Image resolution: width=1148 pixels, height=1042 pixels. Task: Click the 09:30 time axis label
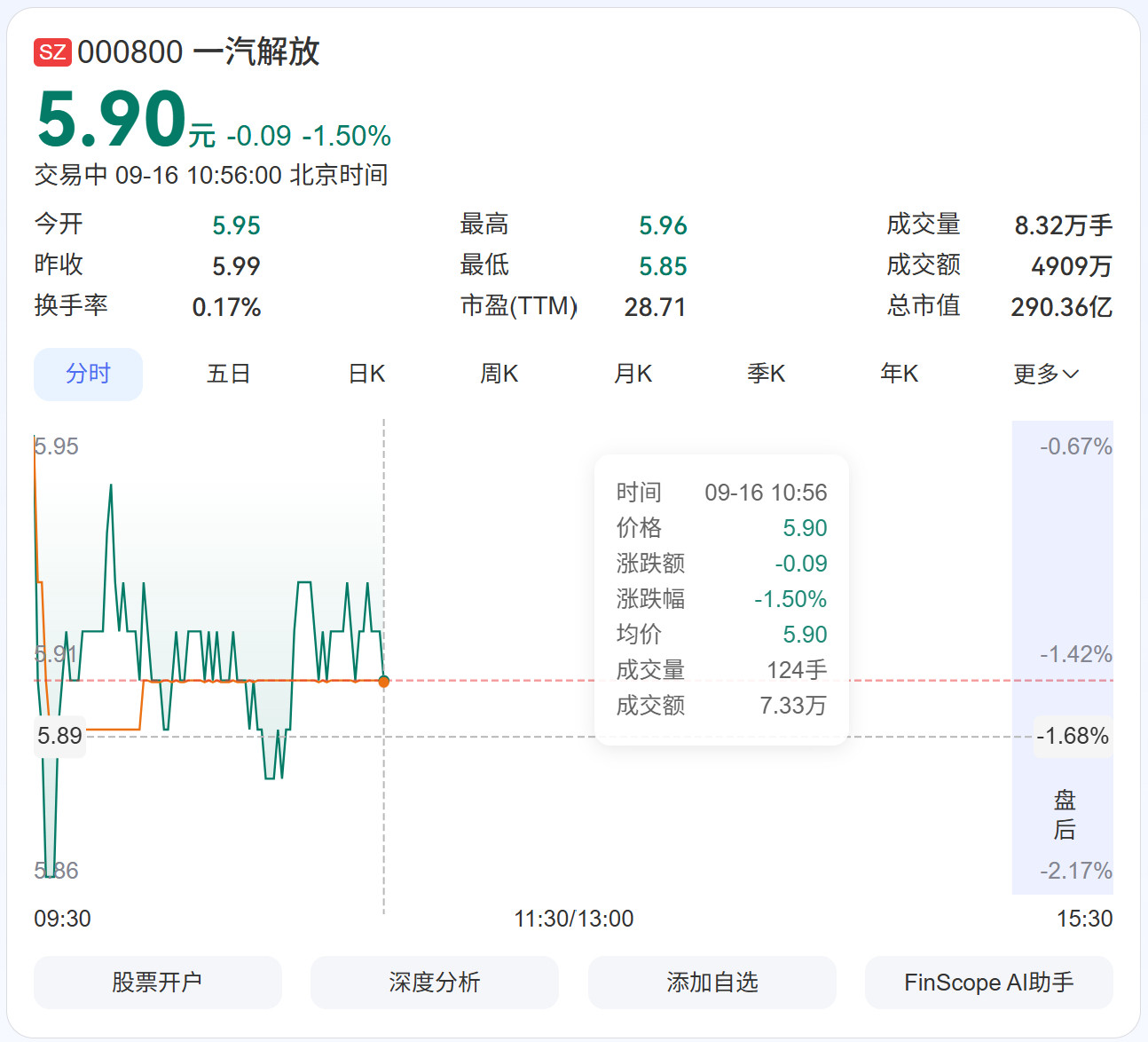click(x=62, y=919)
